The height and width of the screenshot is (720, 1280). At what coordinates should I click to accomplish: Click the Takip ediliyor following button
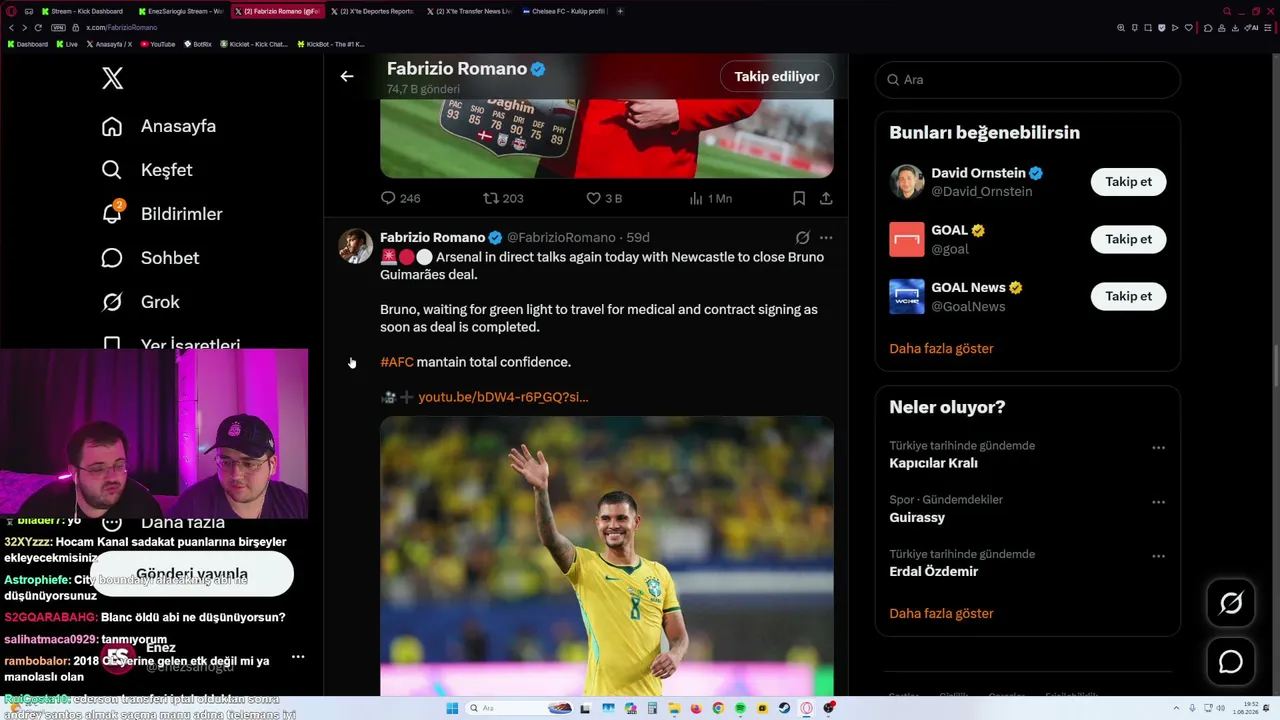pos(777,76)
